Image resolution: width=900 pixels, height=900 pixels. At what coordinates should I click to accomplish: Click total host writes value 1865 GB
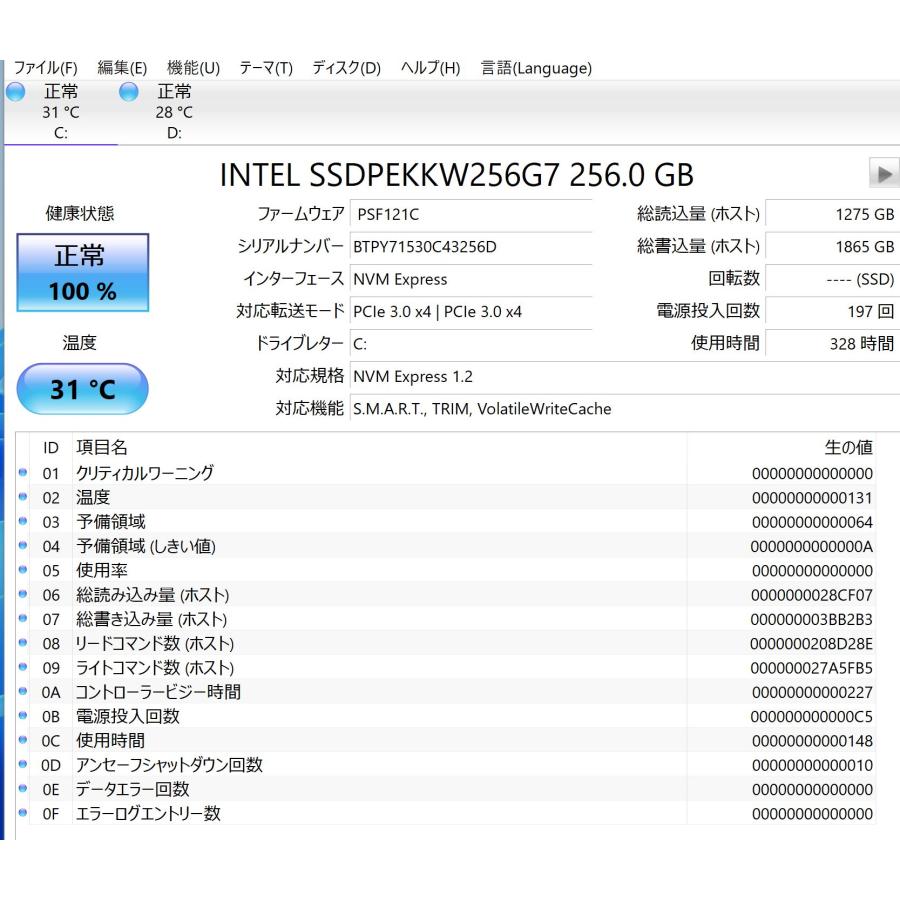point(832,247)
